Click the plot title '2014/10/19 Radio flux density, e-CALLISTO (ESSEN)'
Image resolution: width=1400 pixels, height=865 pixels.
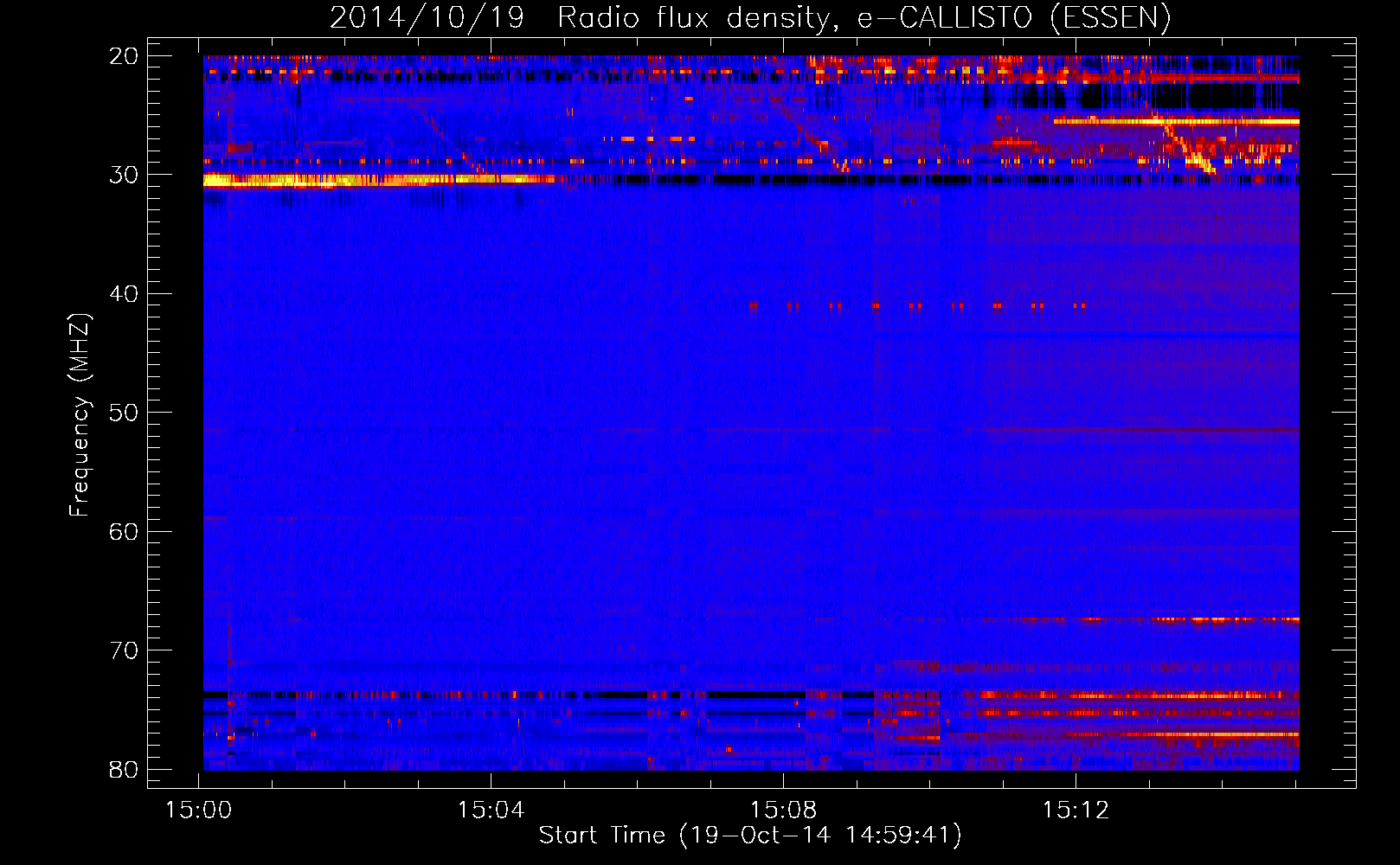point(750,17)
